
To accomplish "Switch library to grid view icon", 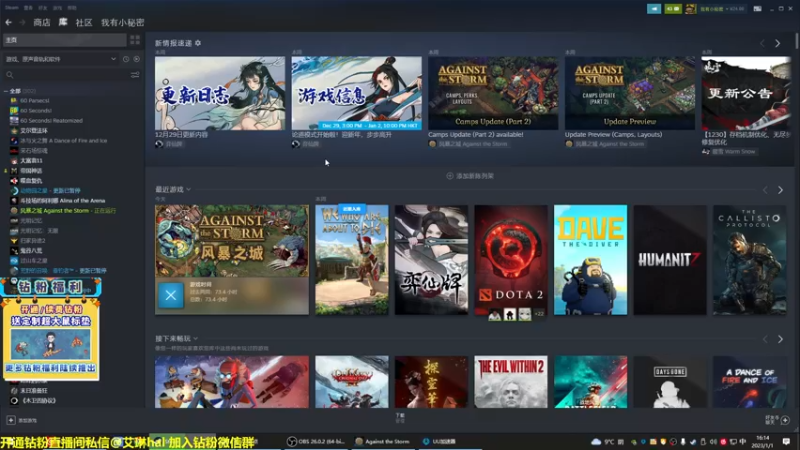I will click(135, 40).
